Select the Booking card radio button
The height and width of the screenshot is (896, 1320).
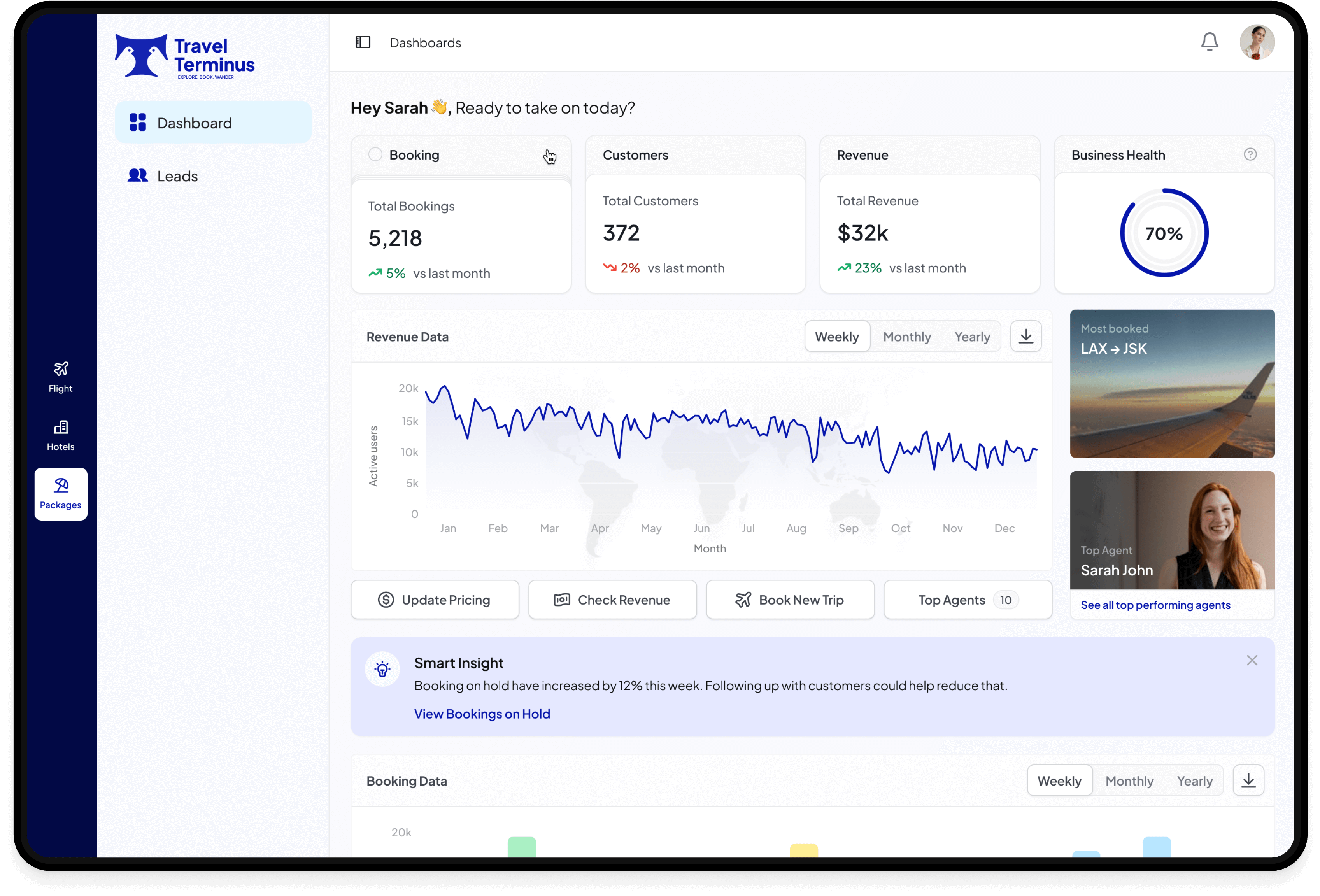(x=375, y=154)
